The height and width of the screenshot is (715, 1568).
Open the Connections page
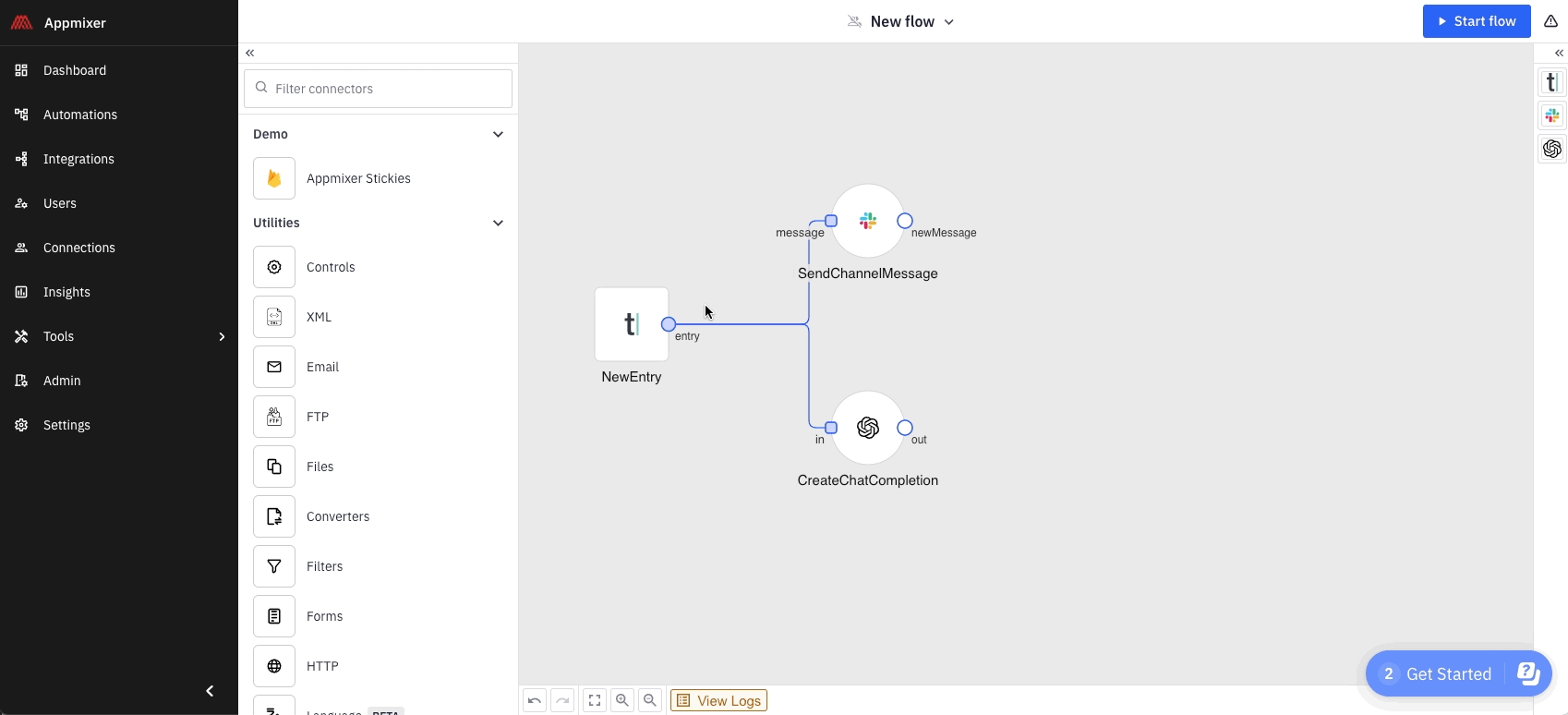click(x=79, y=248)
